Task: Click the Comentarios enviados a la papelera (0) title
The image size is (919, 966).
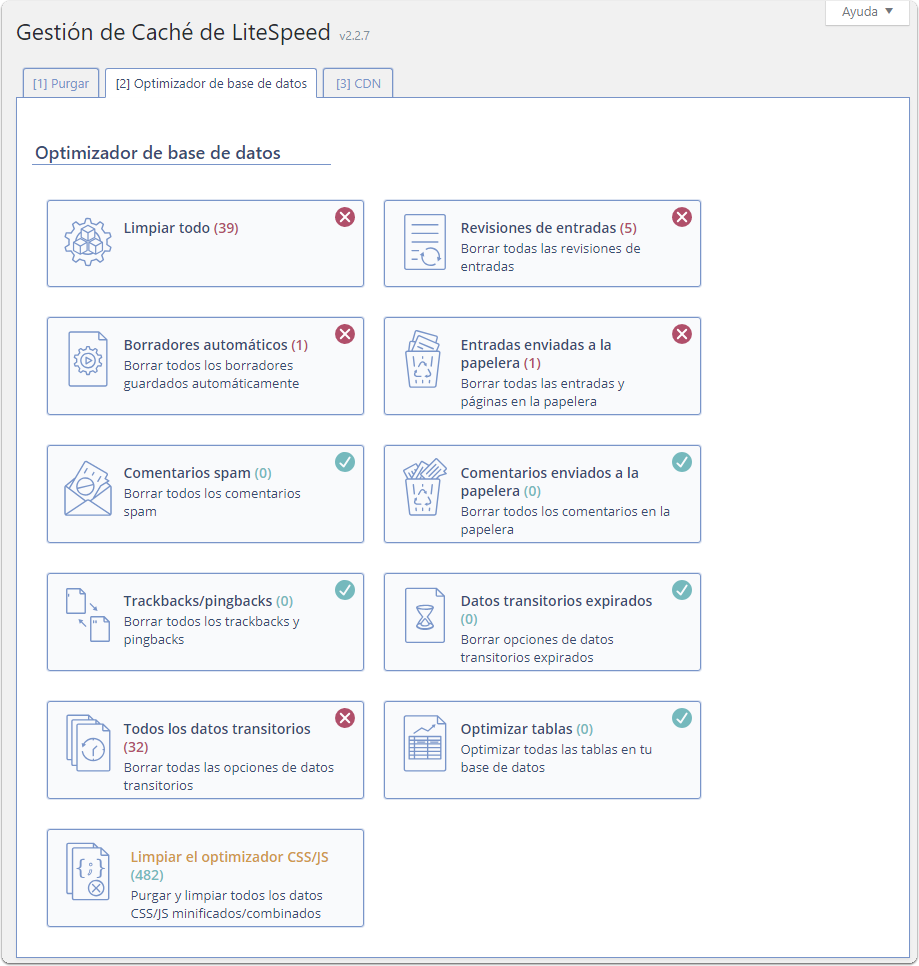Action: tap(549, 482)
